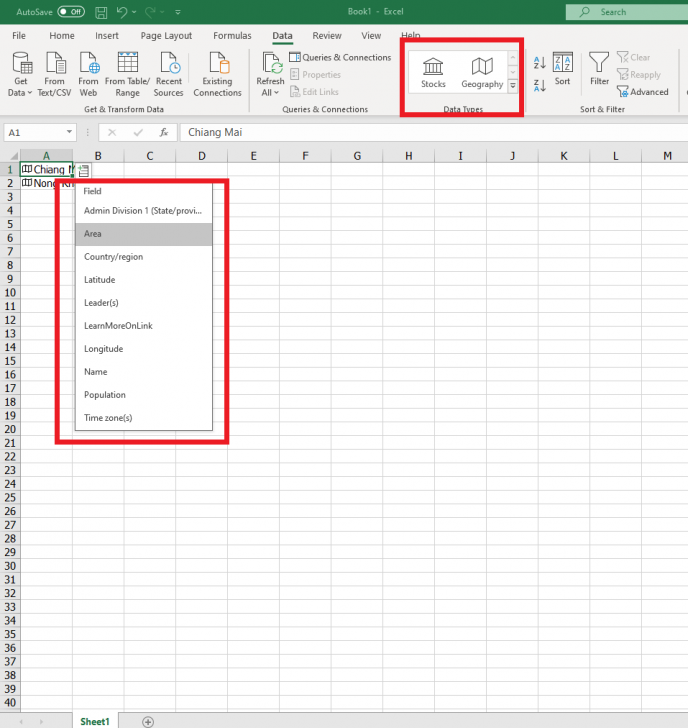Redo the last action
This screenshot has height=728, width=688.
[150, 12]
